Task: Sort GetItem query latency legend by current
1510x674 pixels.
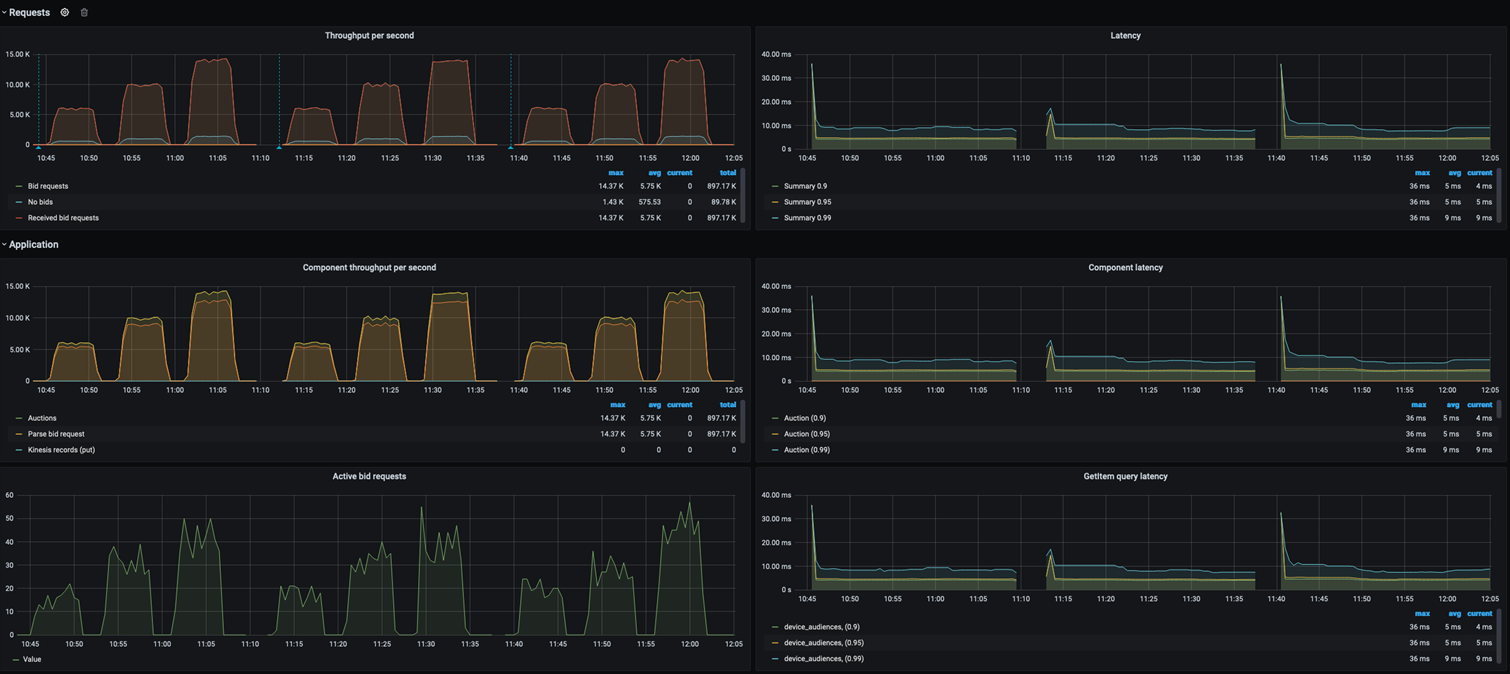Action: 1479,614
